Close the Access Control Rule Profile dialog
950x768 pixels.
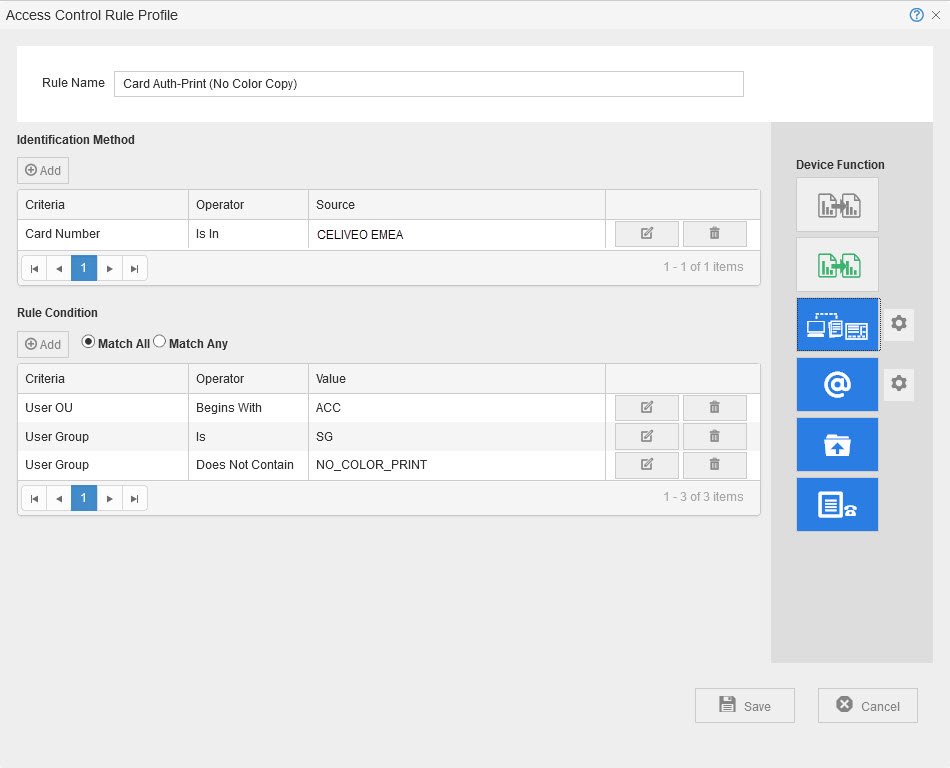coord(936,15)
